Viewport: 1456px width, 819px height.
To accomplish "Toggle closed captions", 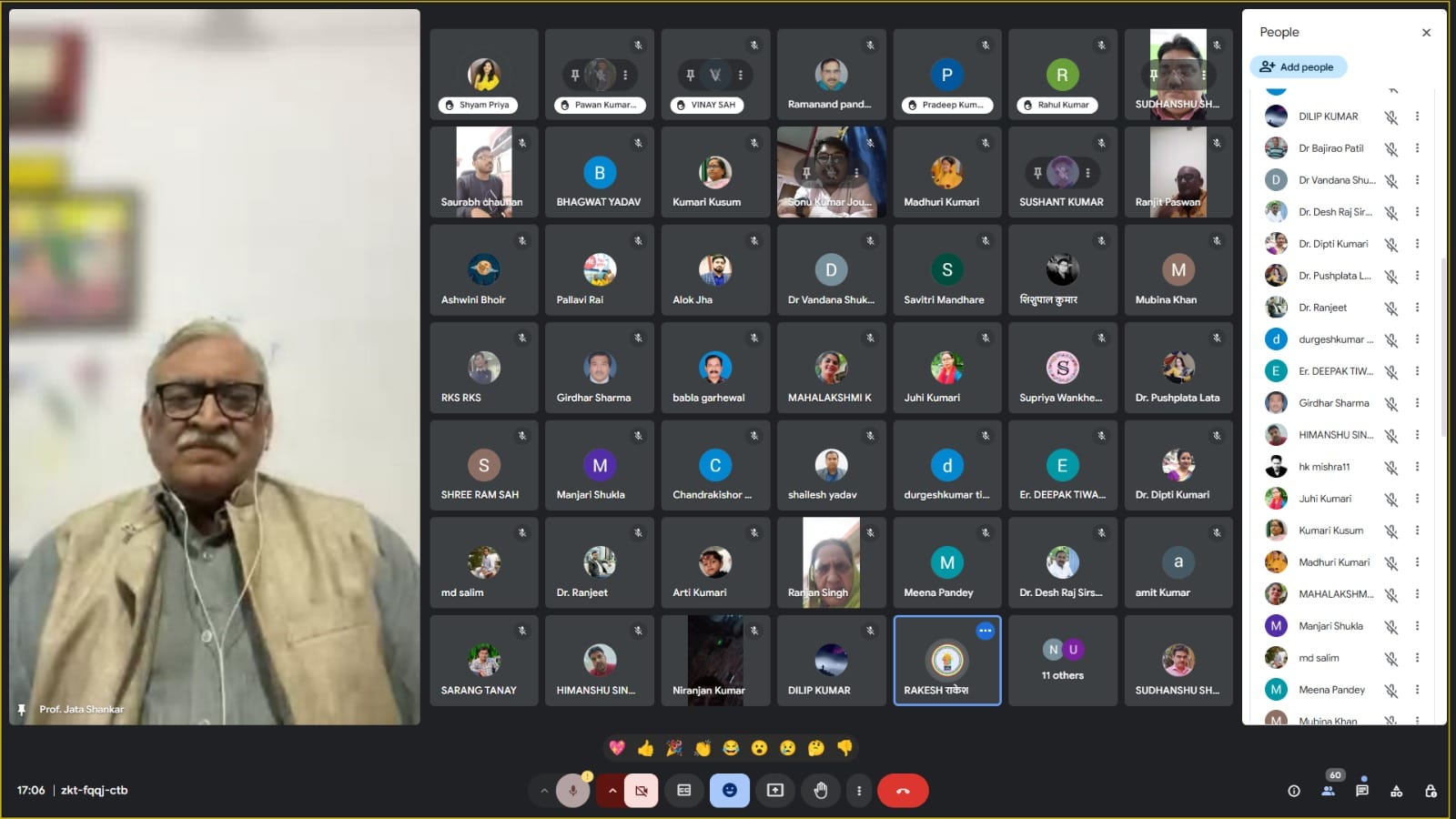I will click(684, 791).
